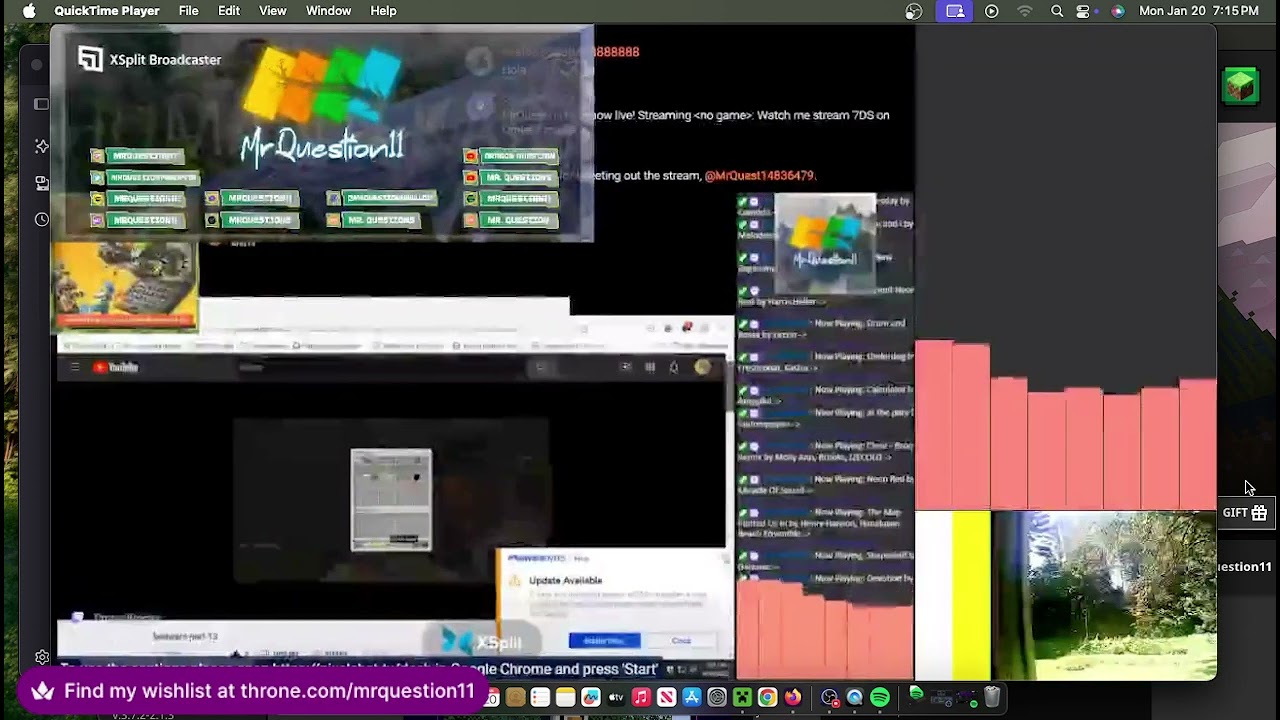The width and height of the screenshot is (1280, 720).
Task: Click the throne.com/mrquestion11 wishlist banner
Action: click(252, 691)
